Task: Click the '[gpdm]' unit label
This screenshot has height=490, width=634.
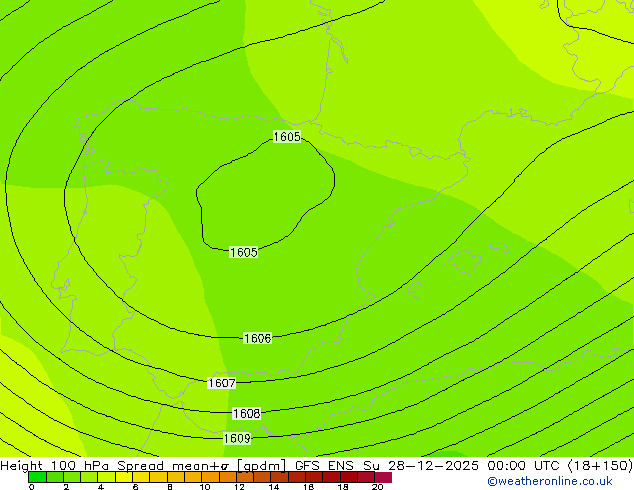Action: click(x=261, y=466)
